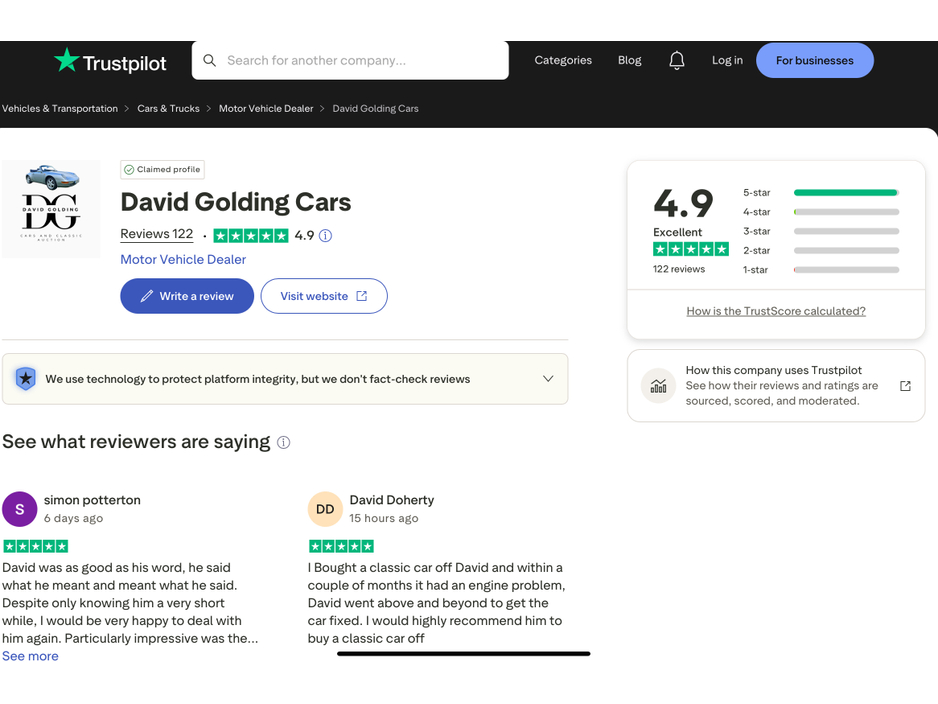Click info icon next to reviewers heading
The width and height of the screenshot is (938, 704).
coord(284,443)
